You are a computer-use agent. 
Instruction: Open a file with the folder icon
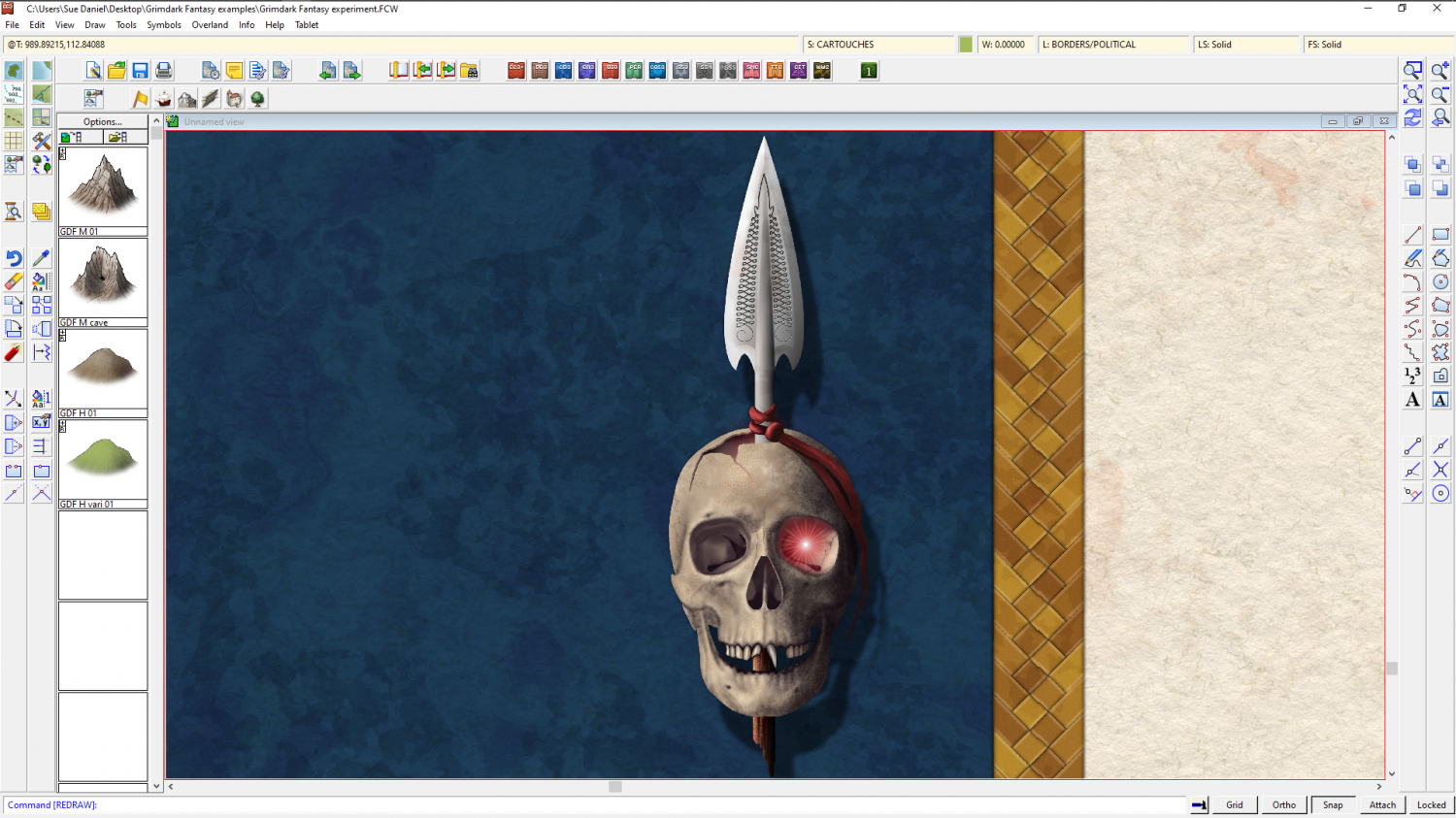(116, 71)
